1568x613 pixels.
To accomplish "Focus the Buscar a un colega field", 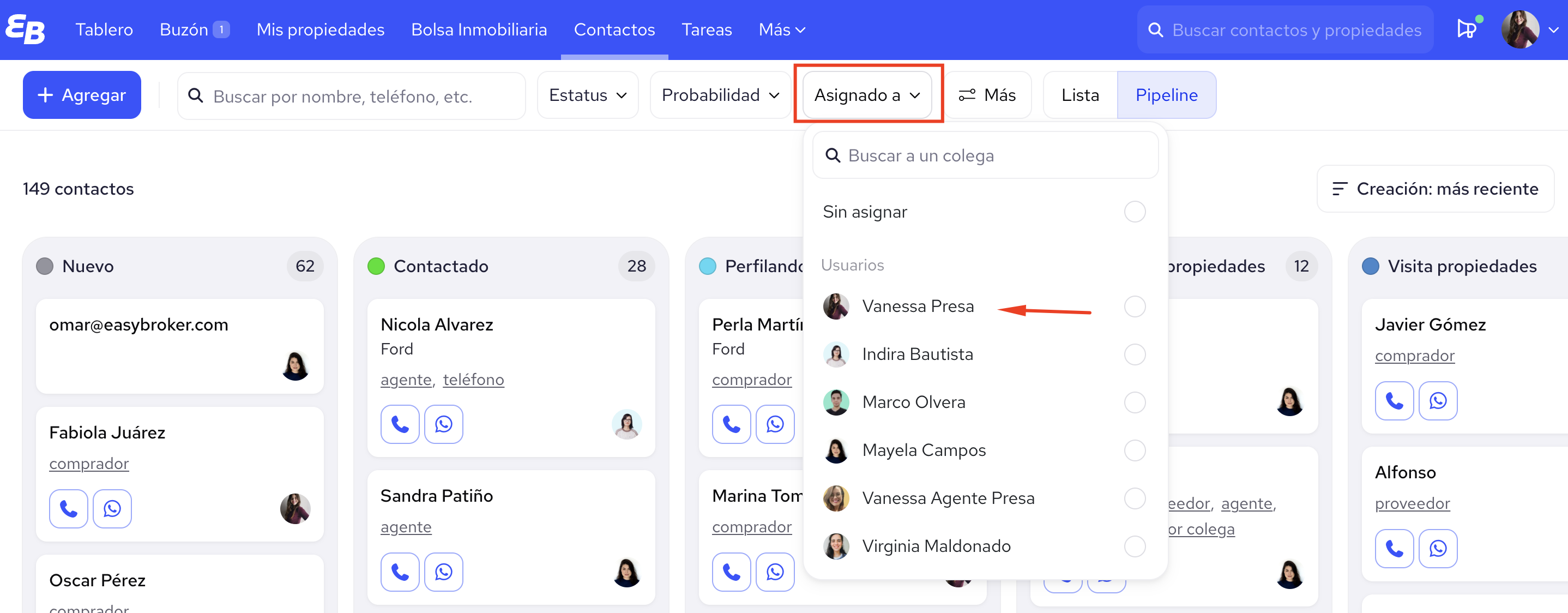I will [x=986, y=156].
